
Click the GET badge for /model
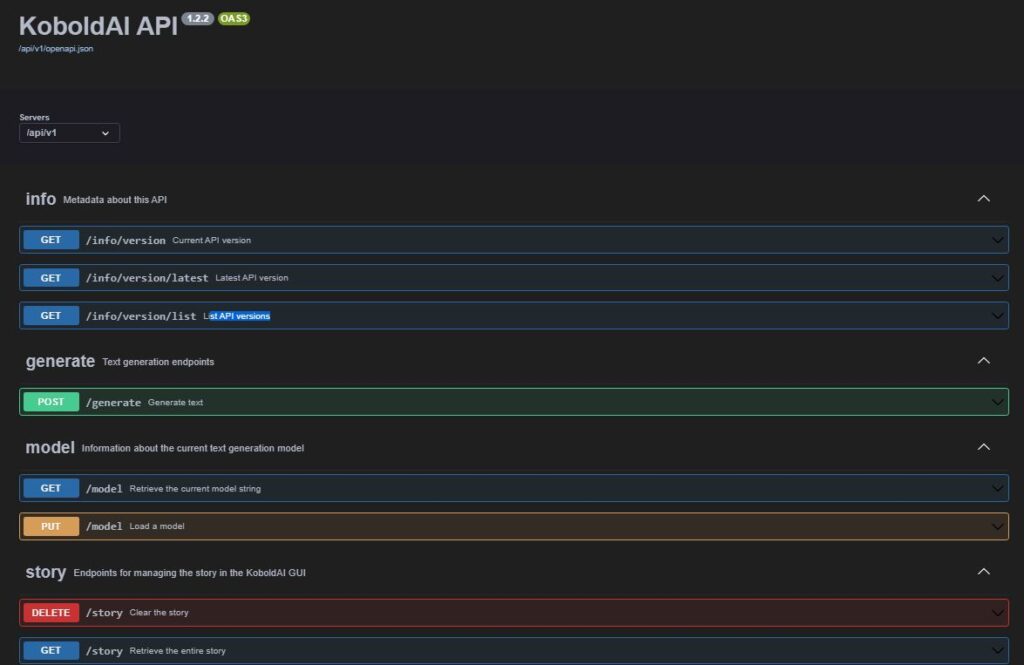click(51, 488)
